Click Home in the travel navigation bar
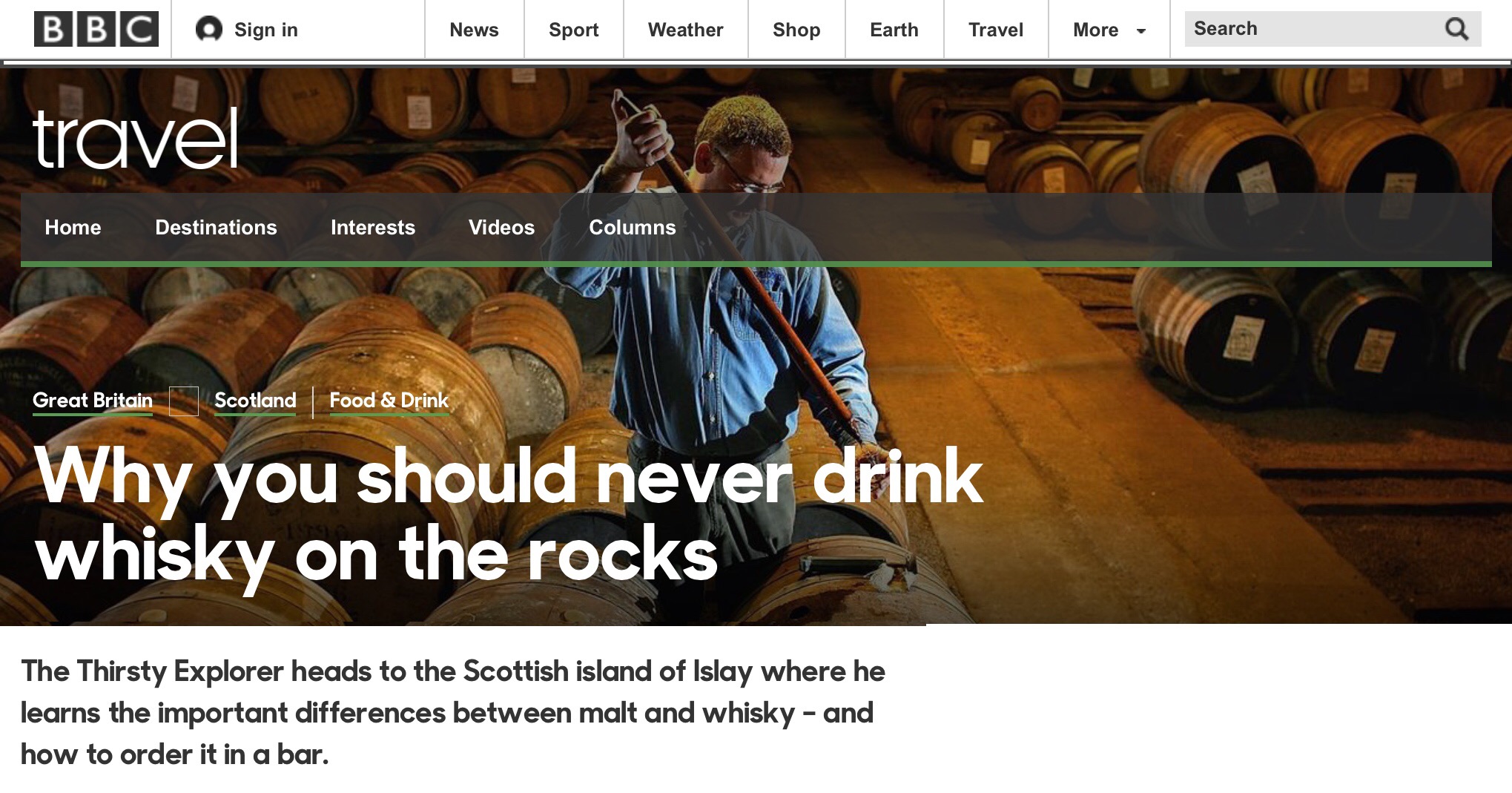 pyautogui.click(x=73, y=227)
